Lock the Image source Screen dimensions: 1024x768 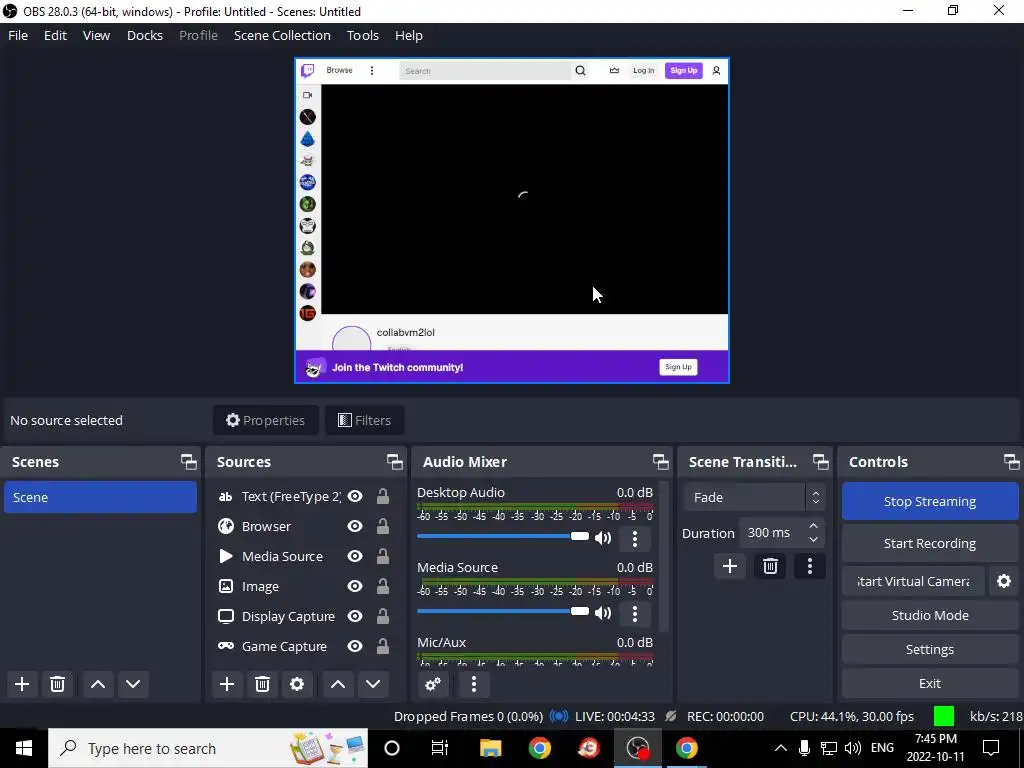(x=383, y=586)
